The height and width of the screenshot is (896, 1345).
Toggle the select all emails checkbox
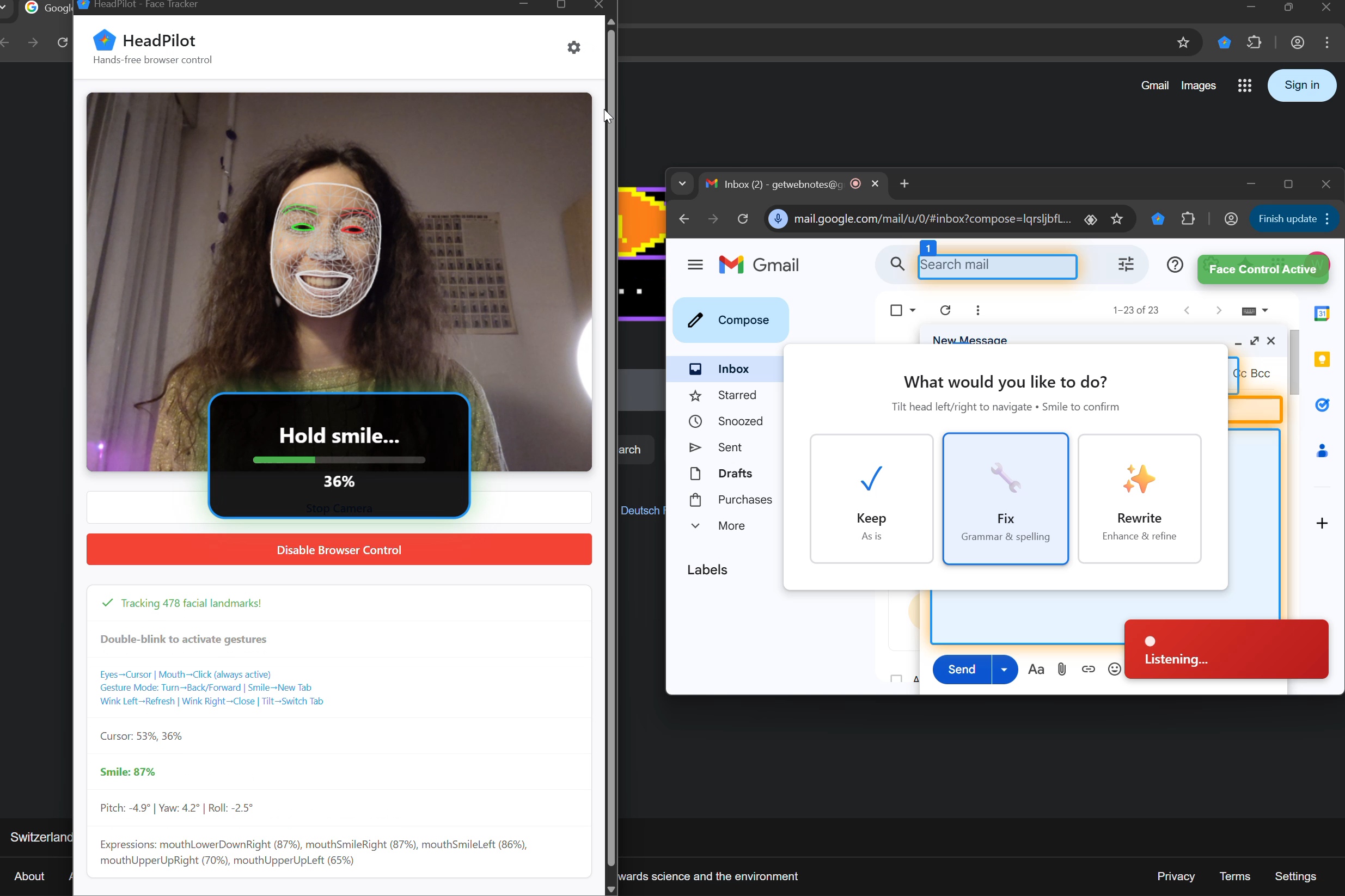[x=896, y=310]
